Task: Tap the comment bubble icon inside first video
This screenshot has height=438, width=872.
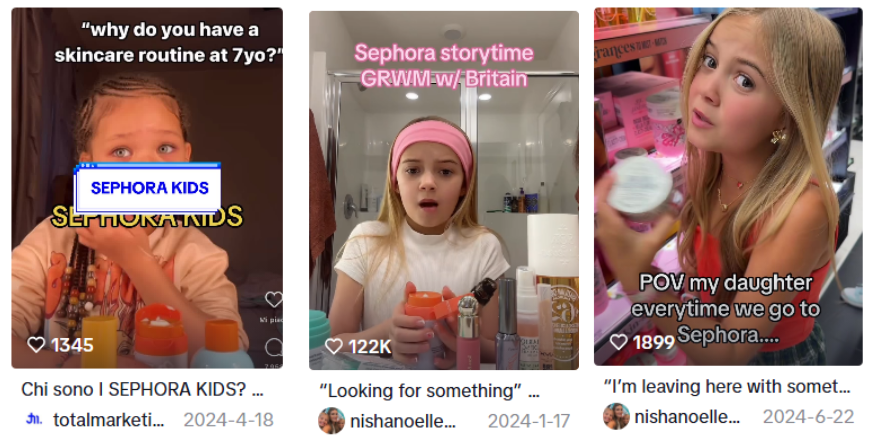Action: (274, 349)
